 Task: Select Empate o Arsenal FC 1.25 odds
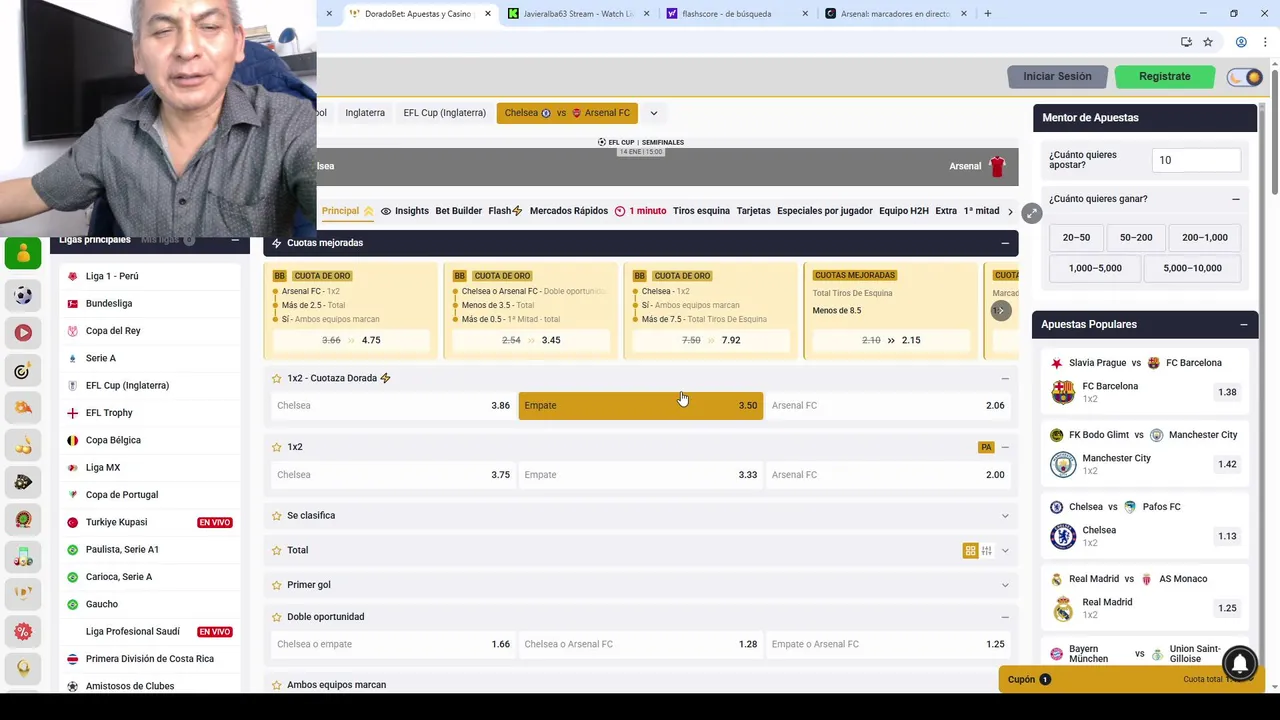tap(888, 644)
